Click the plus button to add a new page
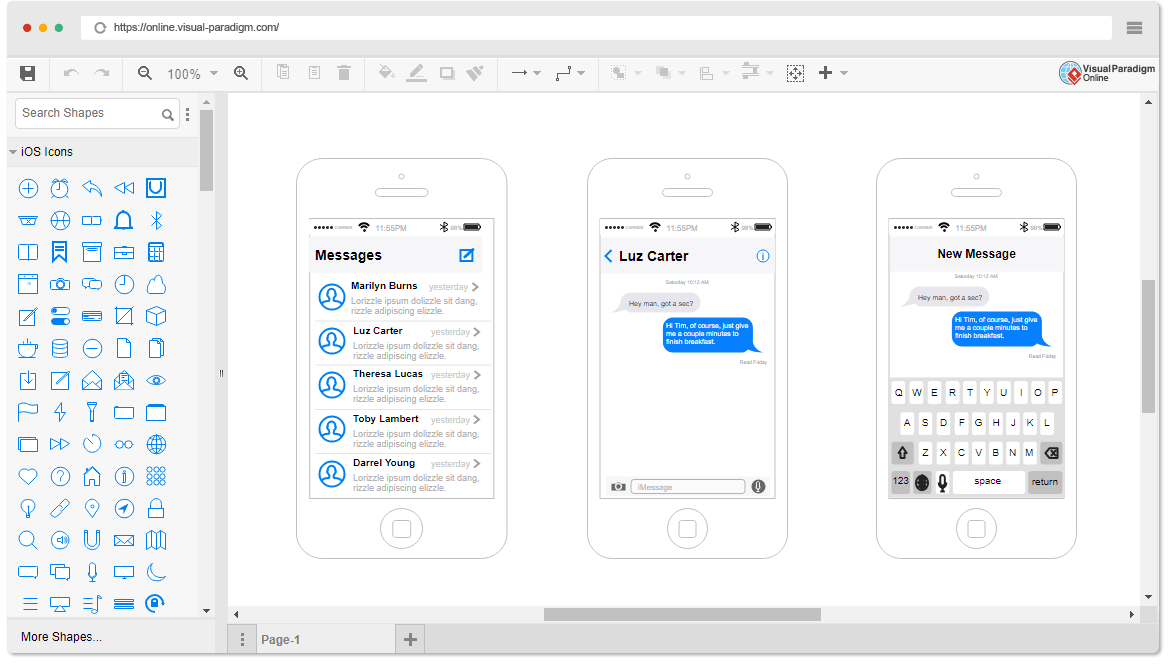The image size is (1170, 665). pyautogui.click(x=410, y=637)
